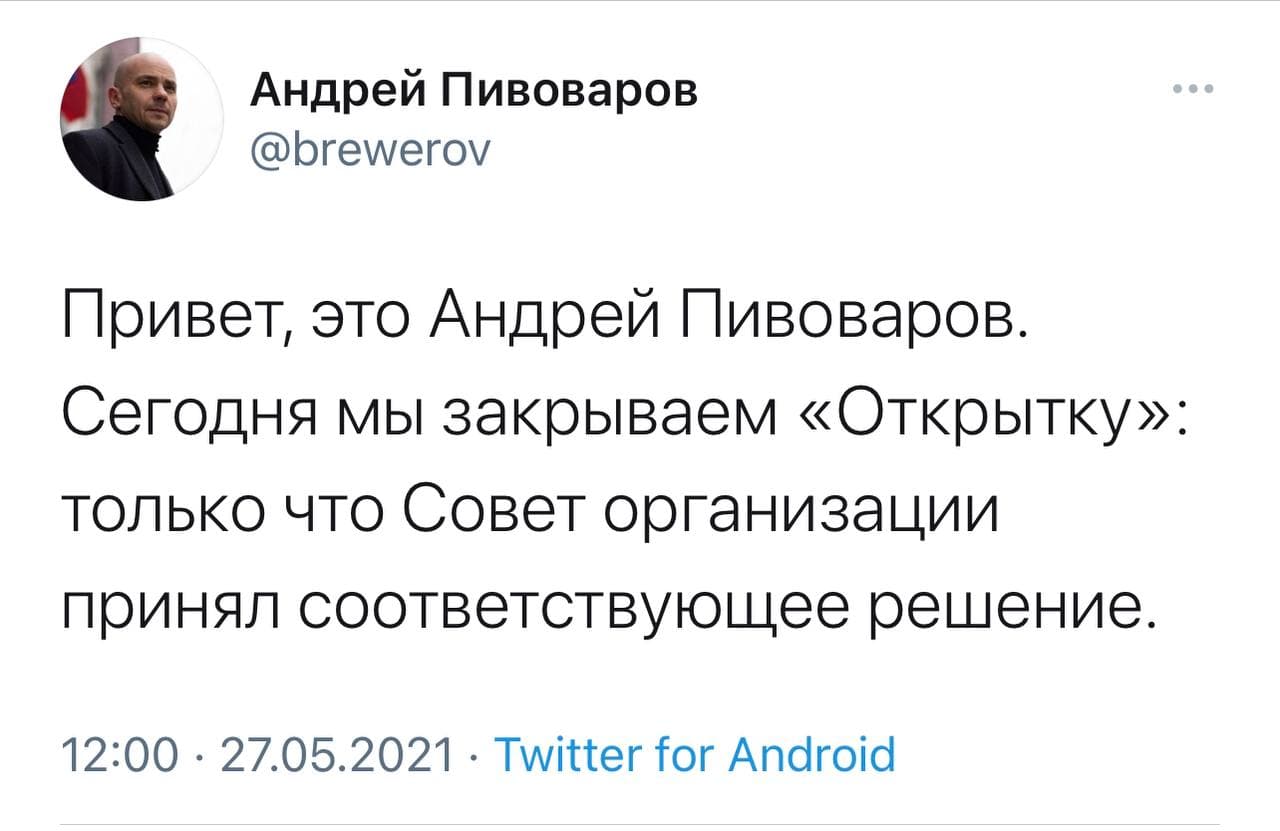The height and width of the screenshot is (831, 1280).
Task: Open the Андрей Пивоваров display name link
Action: tap(473, 93)
